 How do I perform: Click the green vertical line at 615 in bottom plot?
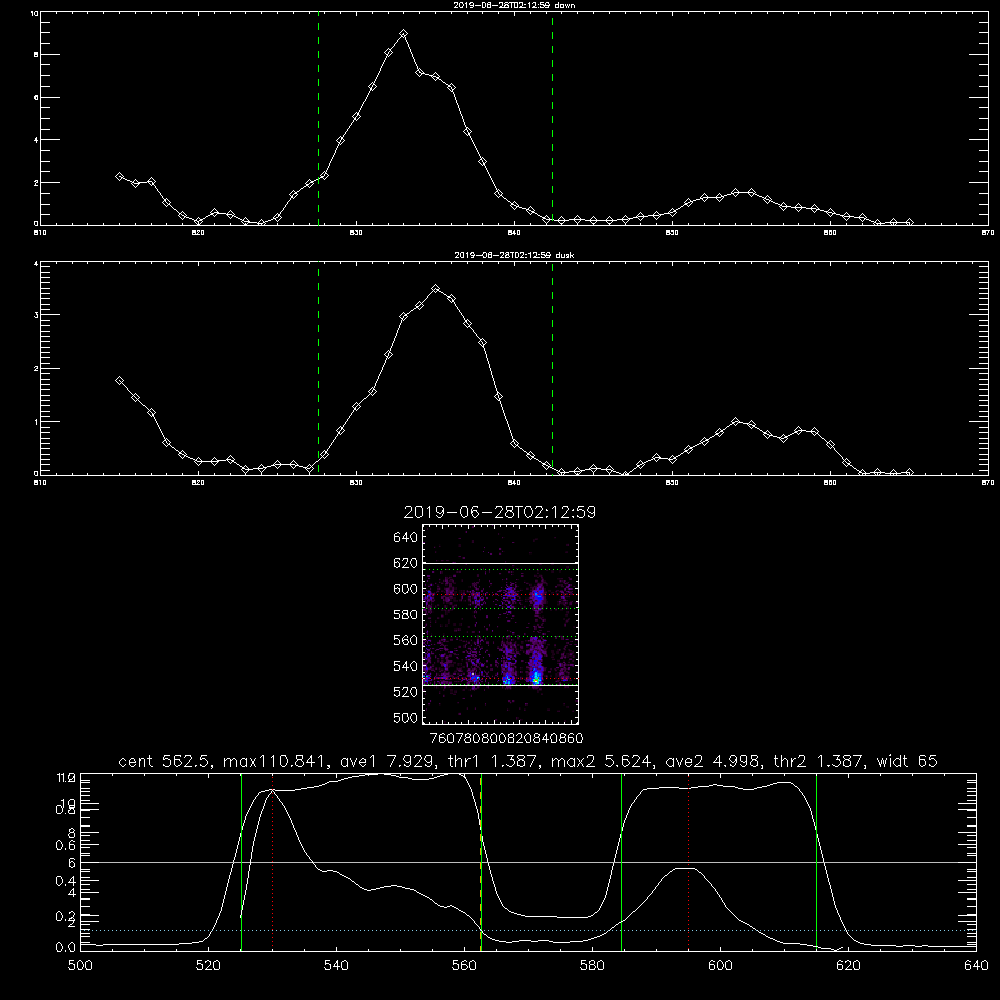[816, 862]
